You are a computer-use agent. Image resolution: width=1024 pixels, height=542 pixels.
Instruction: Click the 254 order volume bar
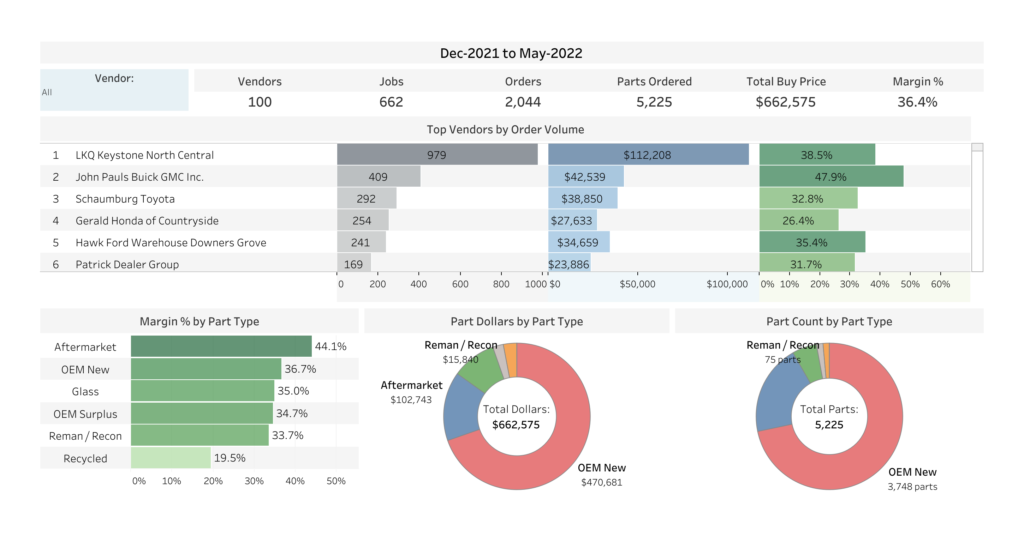pyautogui.click(x=363, y=220)
